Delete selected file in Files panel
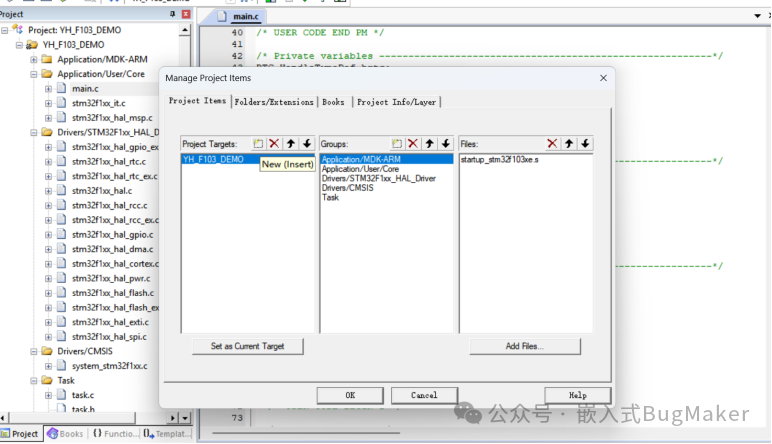The width and height of the screenshot is (772, 444). tap(552, 144)
